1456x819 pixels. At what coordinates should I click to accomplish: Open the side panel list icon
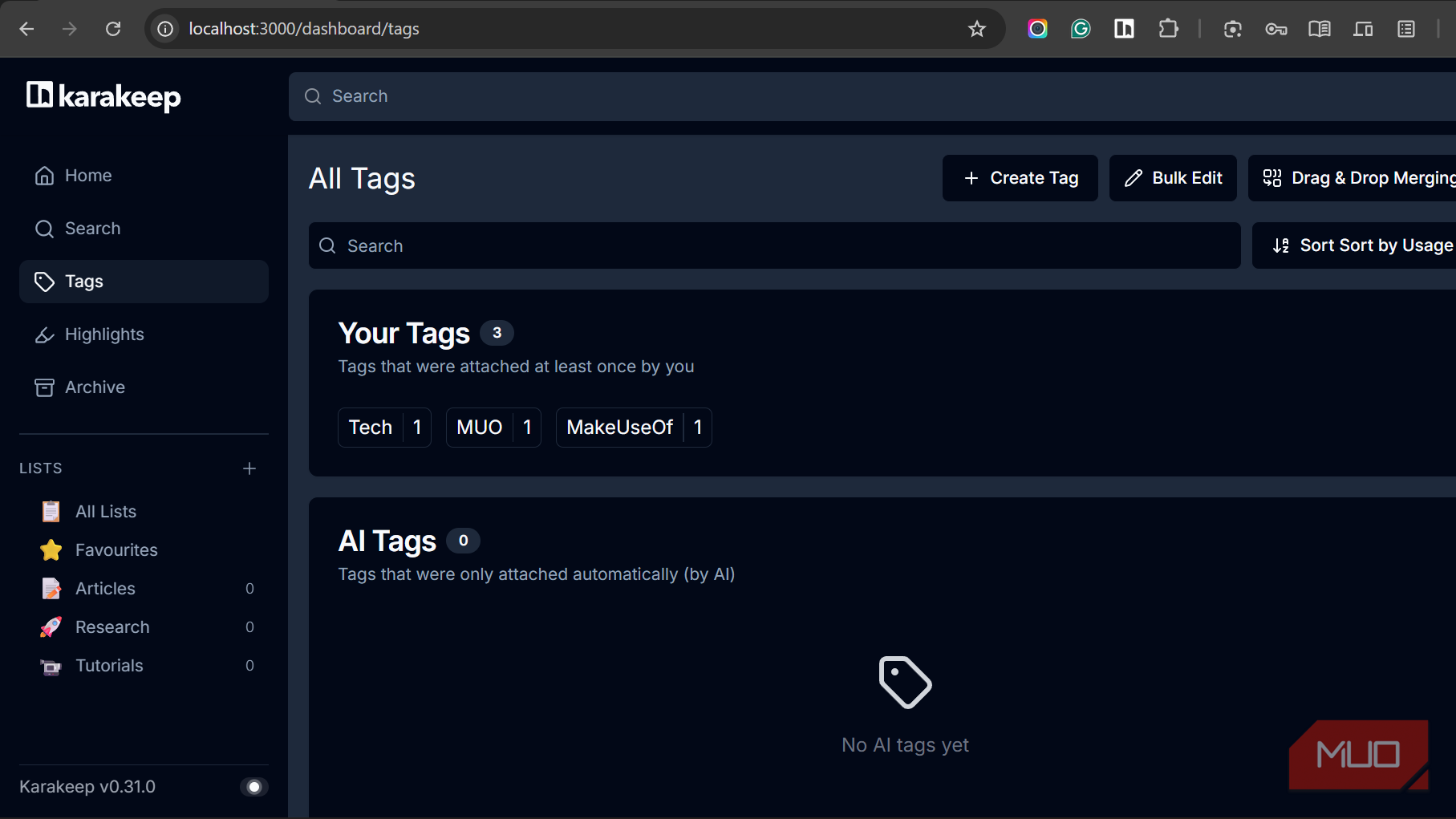click(1406, 29)
